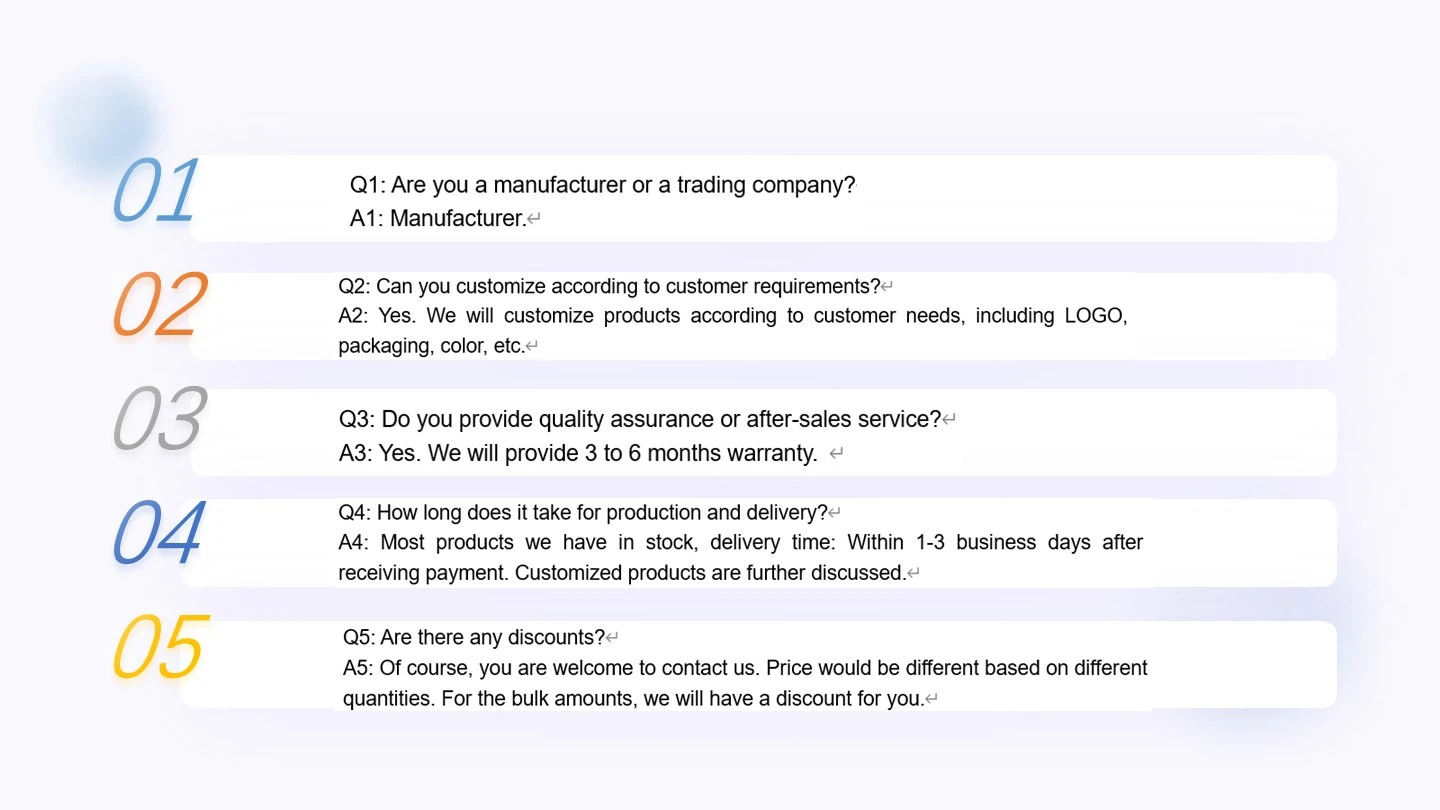Select the Q3 quality assurance question
Screen dimensions: 1440x810
pyautogui.click(x=640, y=419)
